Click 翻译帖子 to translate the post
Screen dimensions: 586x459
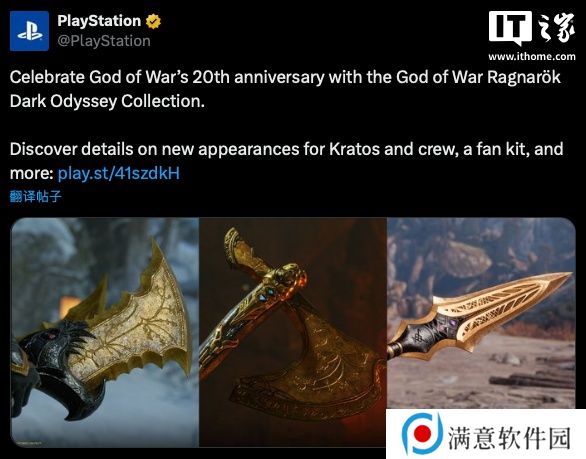coord(36,196)
